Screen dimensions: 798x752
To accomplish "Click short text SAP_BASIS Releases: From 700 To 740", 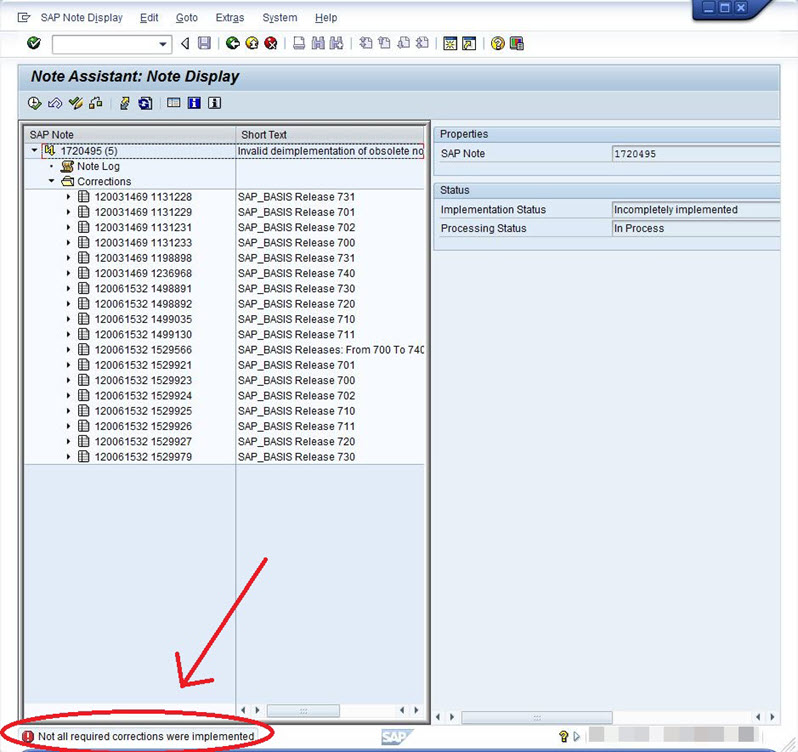I will [331, 350].
